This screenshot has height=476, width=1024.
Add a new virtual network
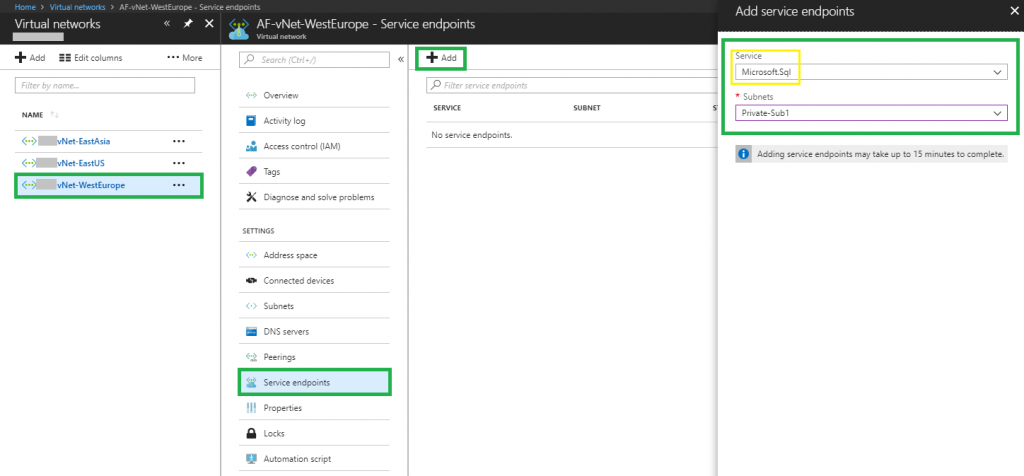[x=30, y=57]
